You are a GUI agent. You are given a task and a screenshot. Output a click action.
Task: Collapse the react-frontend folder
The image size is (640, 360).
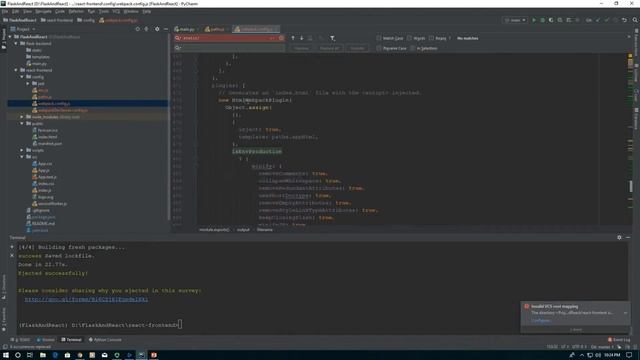click(x=16, y=70)
